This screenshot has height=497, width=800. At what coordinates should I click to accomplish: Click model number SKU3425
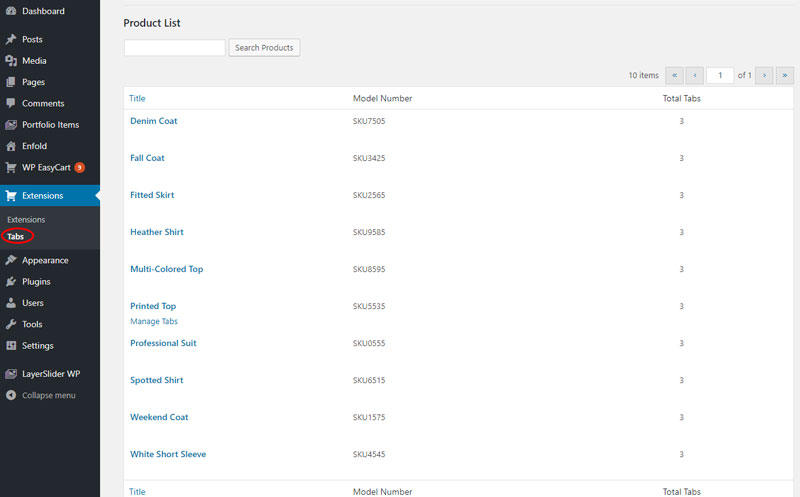click(369, 158)
